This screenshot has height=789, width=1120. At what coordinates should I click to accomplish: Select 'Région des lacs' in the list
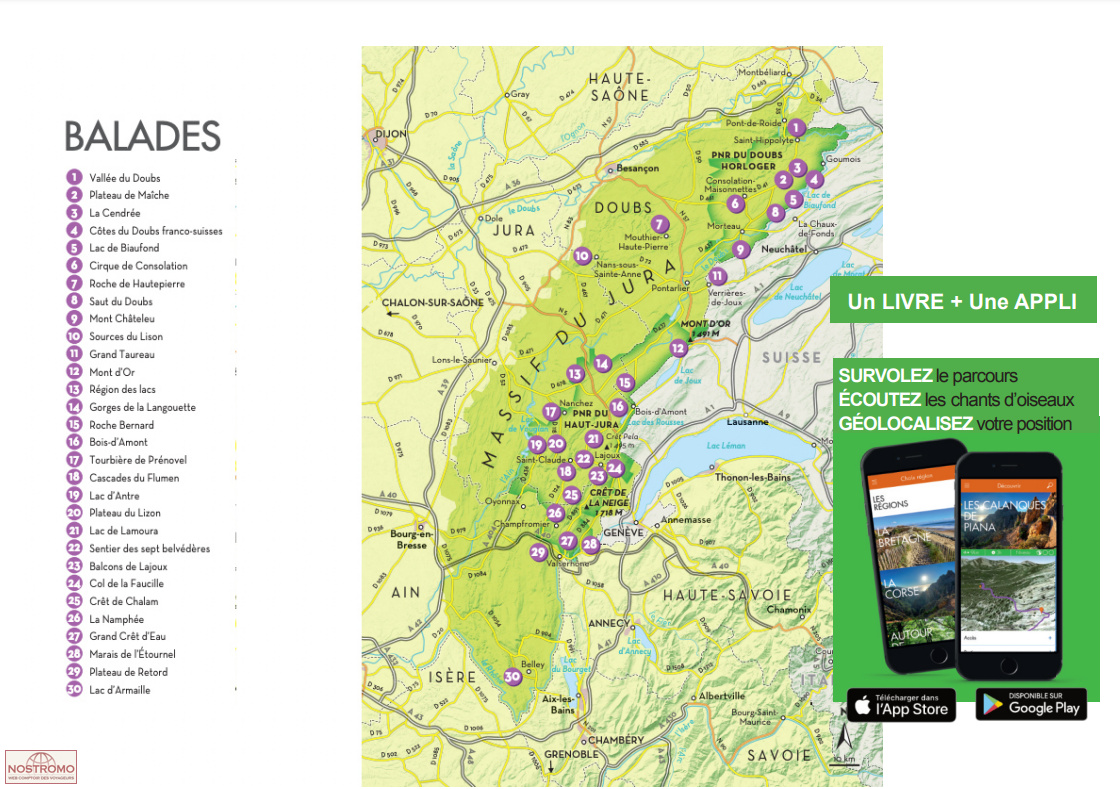[x=122, y=389]
